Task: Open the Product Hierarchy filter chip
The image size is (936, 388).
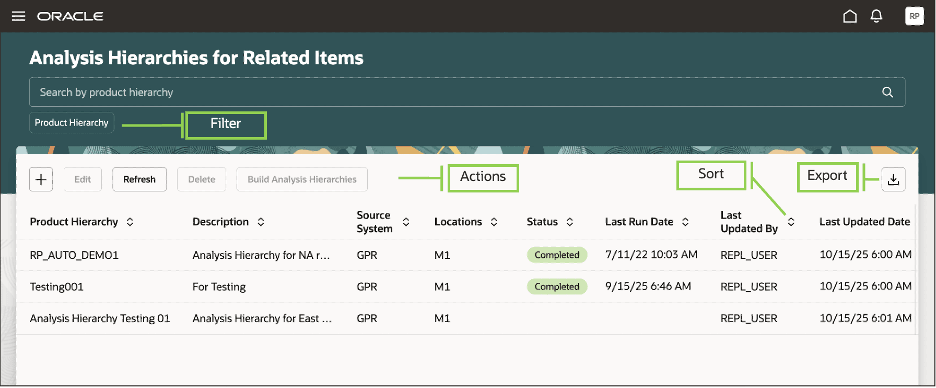Action: click(x=72, y=123)
